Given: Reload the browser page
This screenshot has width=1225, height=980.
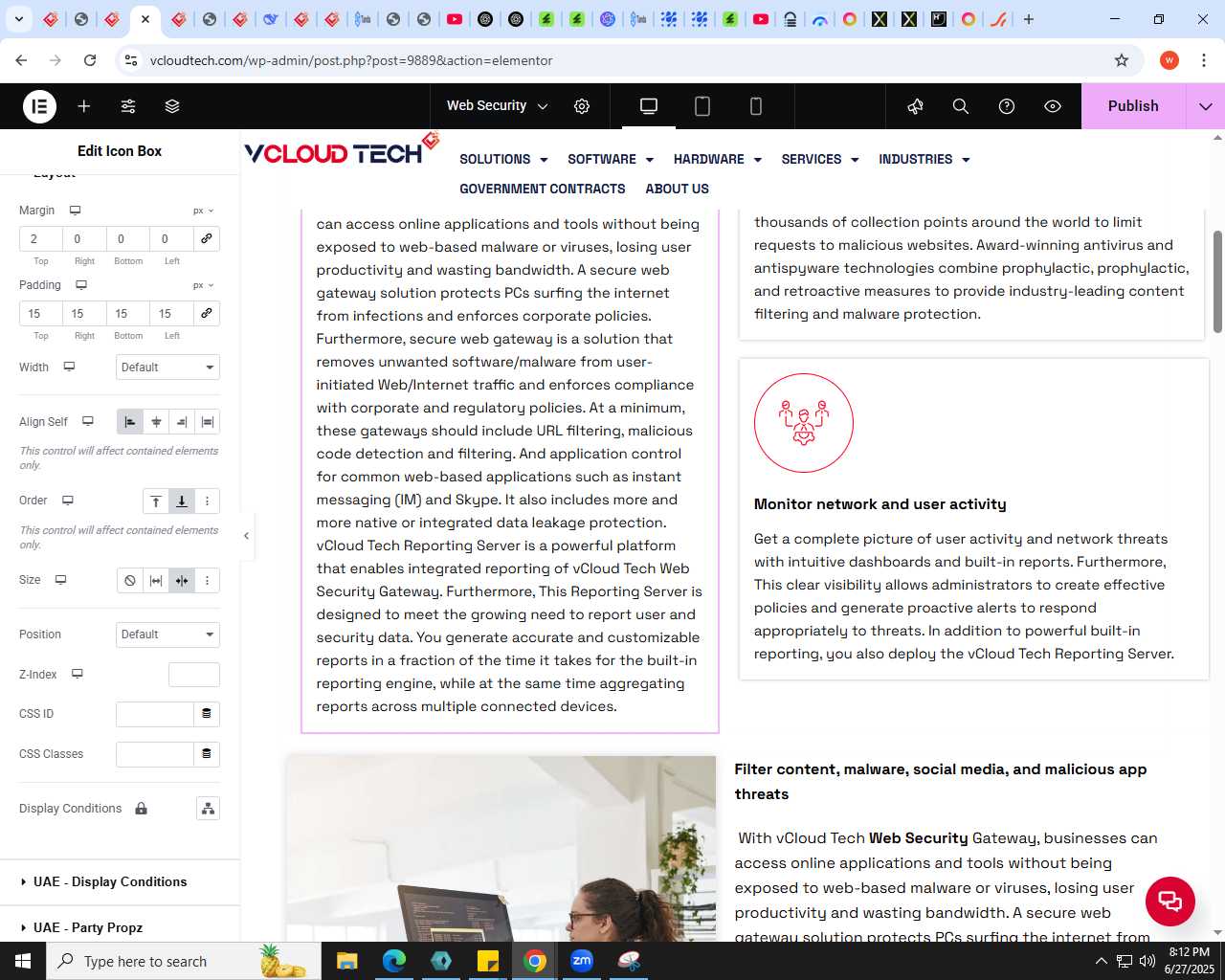Looking at the screenshot, I should [x=90, y=60].
